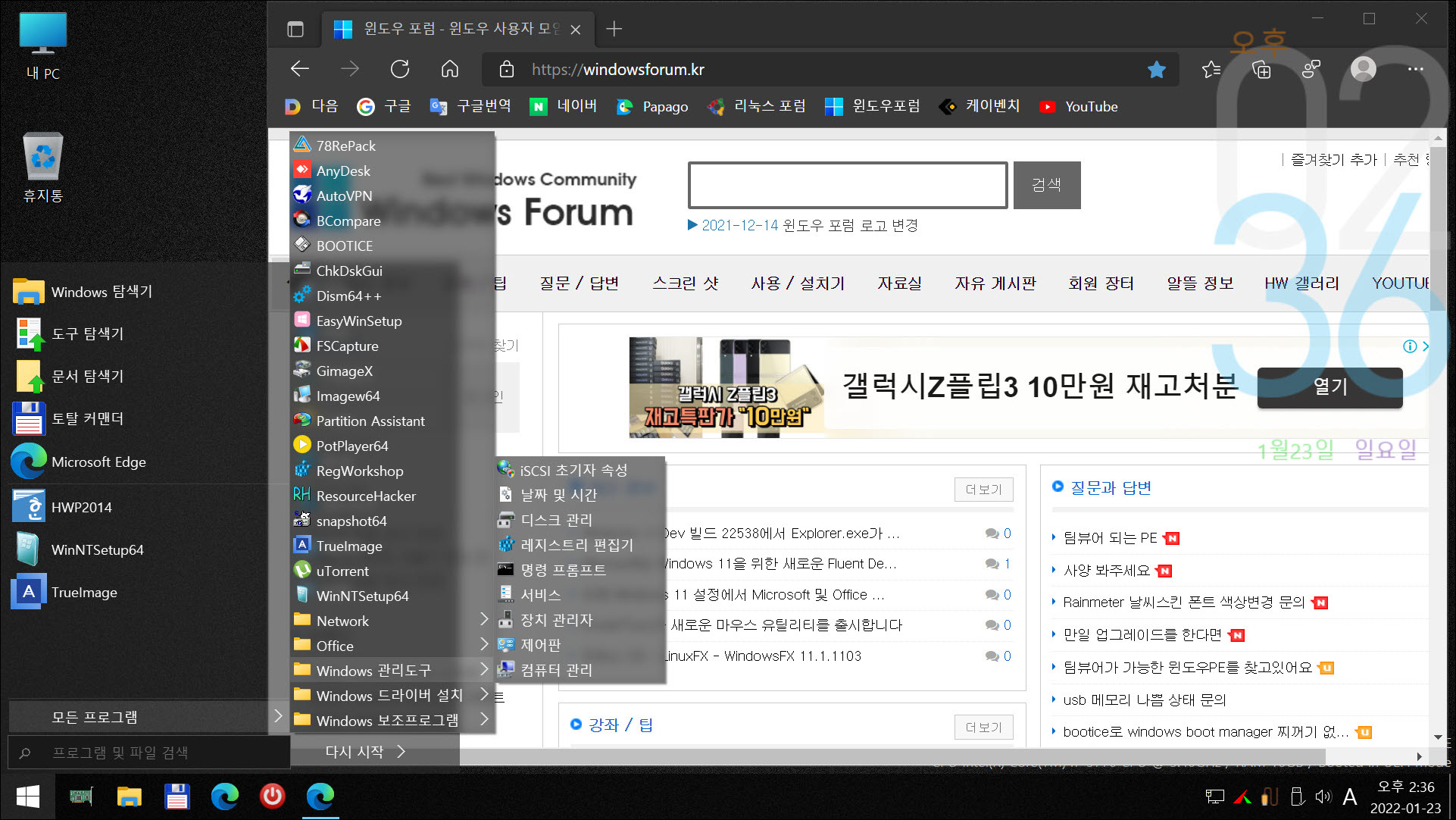This screenshot has height=820, width=1456.
Task: Launch AnyDesk from the start menu
Action: 392,171
